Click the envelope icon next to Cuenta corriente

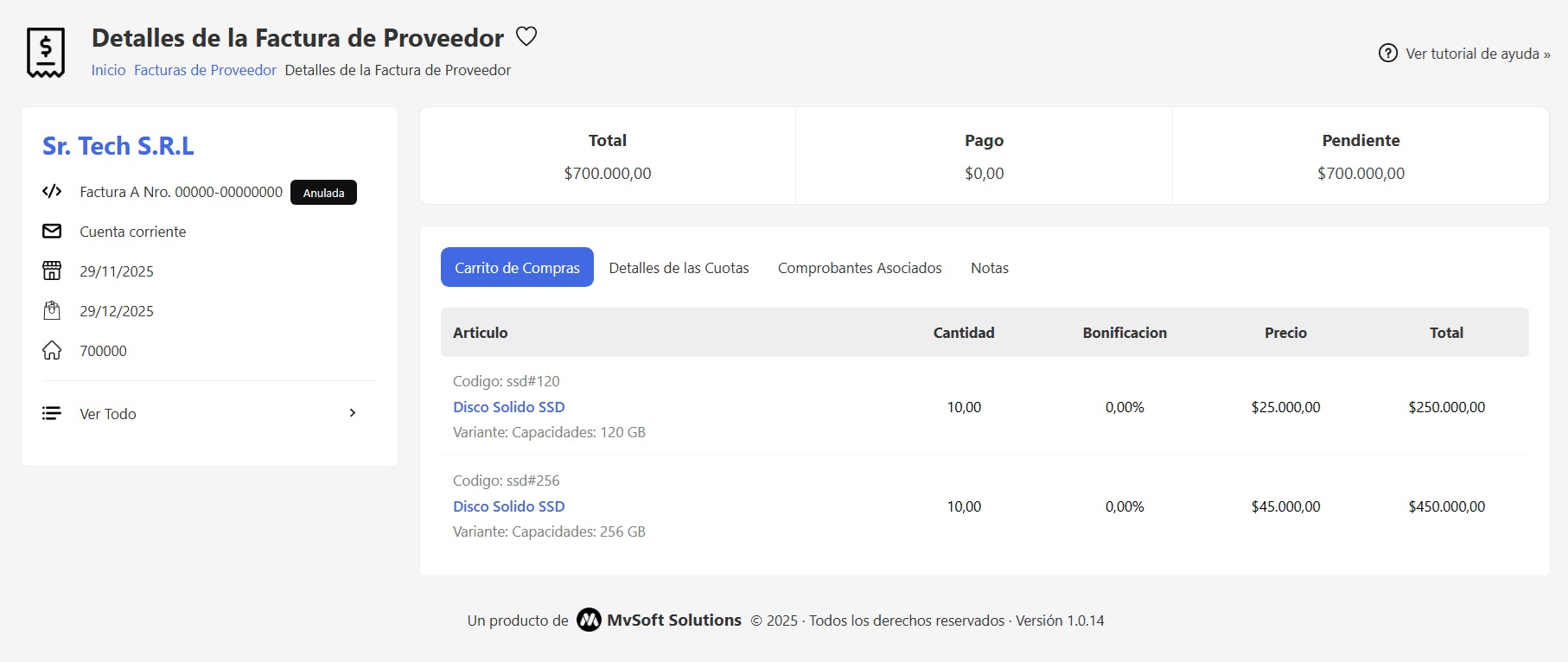click(52, 232)
